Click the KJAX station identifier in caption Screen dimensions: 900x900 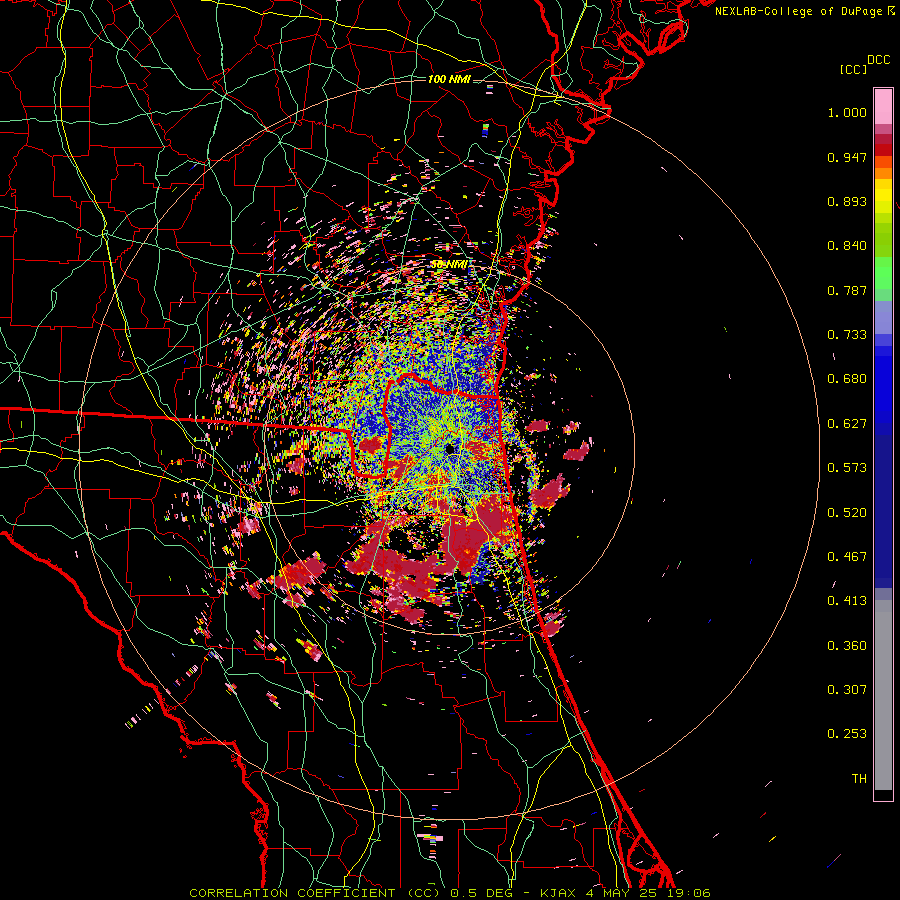pyautogui.click(x=560, y=893)
